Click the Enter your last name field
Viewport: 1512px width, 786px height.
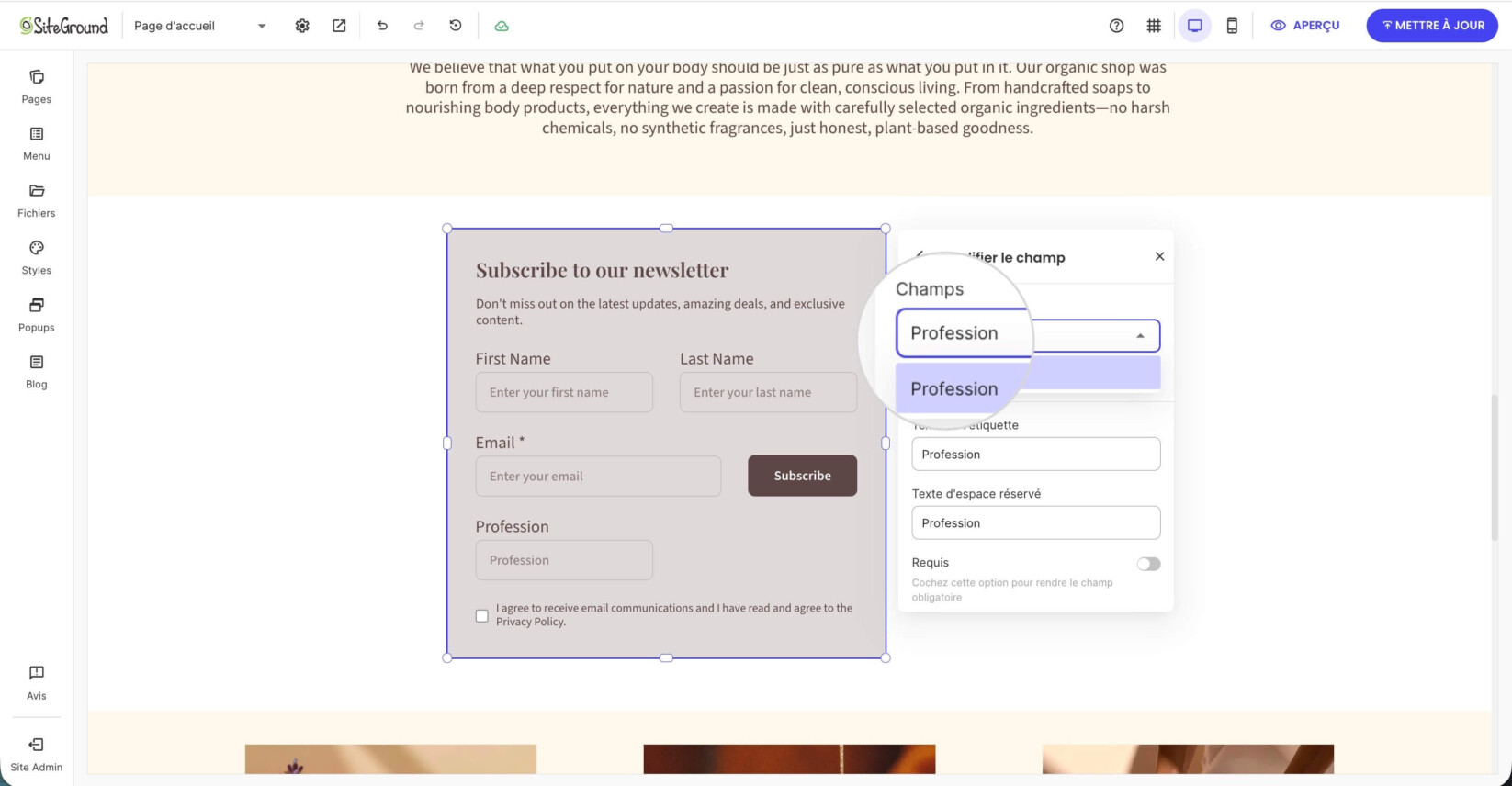pyautogui.click(x=768, y=392)
